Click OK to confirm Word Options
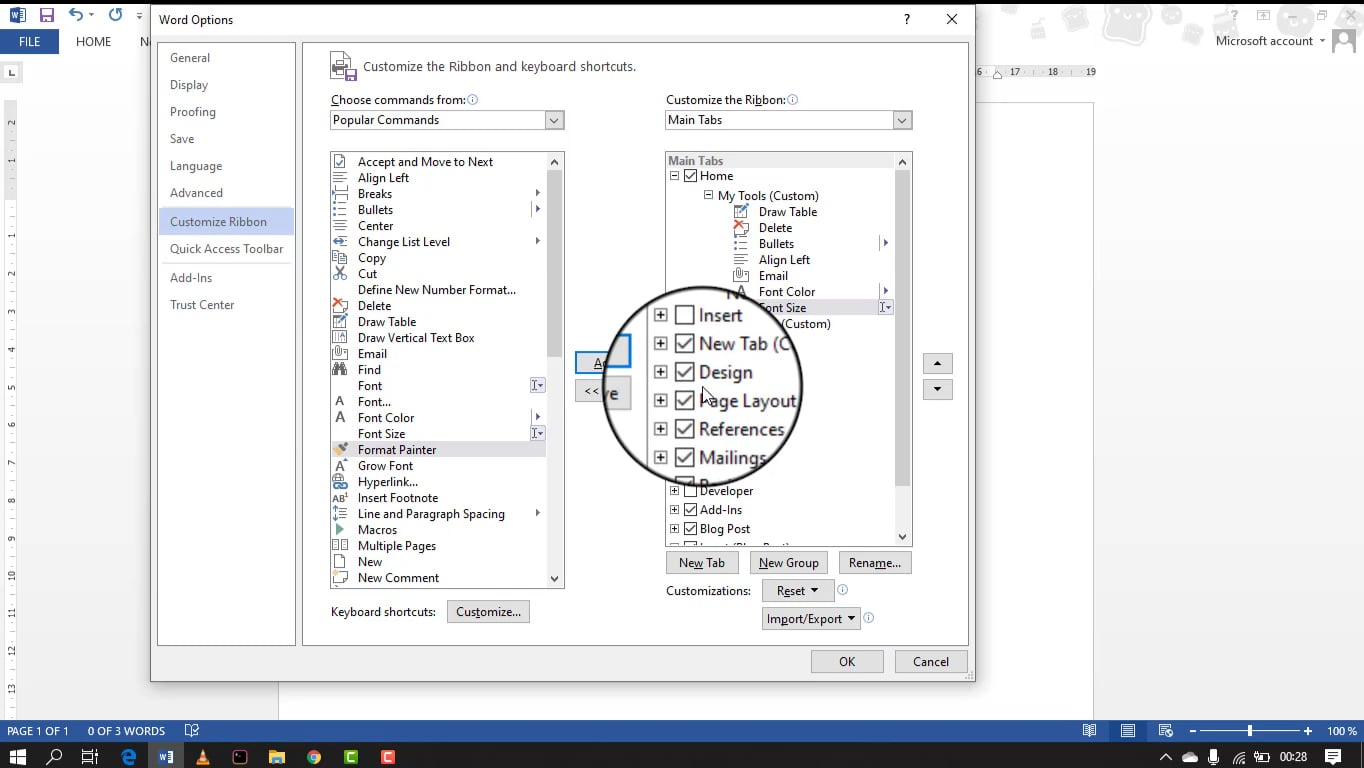Image resolution: width=1364 pixels, height=768 pixels. [x=847, y=661]
